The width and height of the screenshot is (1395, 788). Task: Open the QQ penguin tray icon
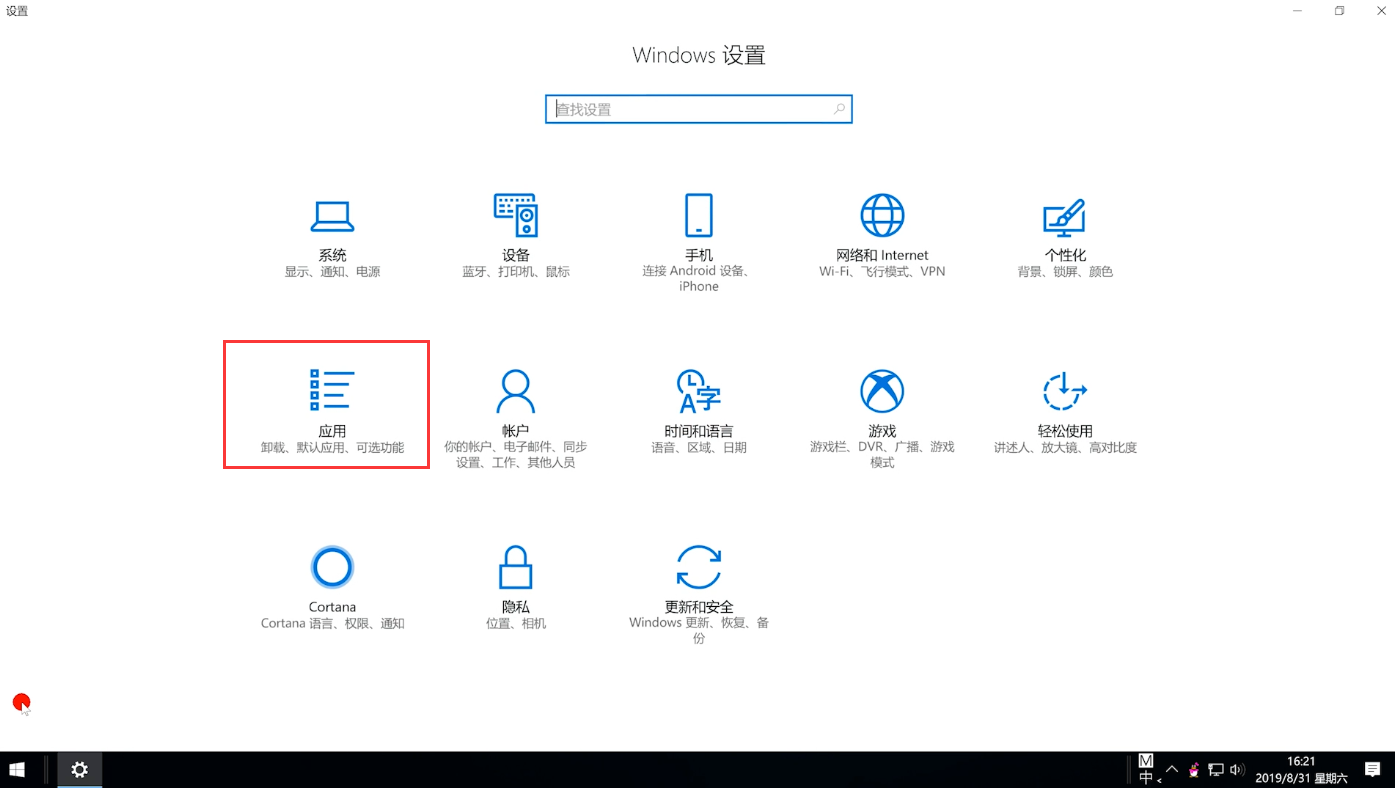[x=1194, y=770]
